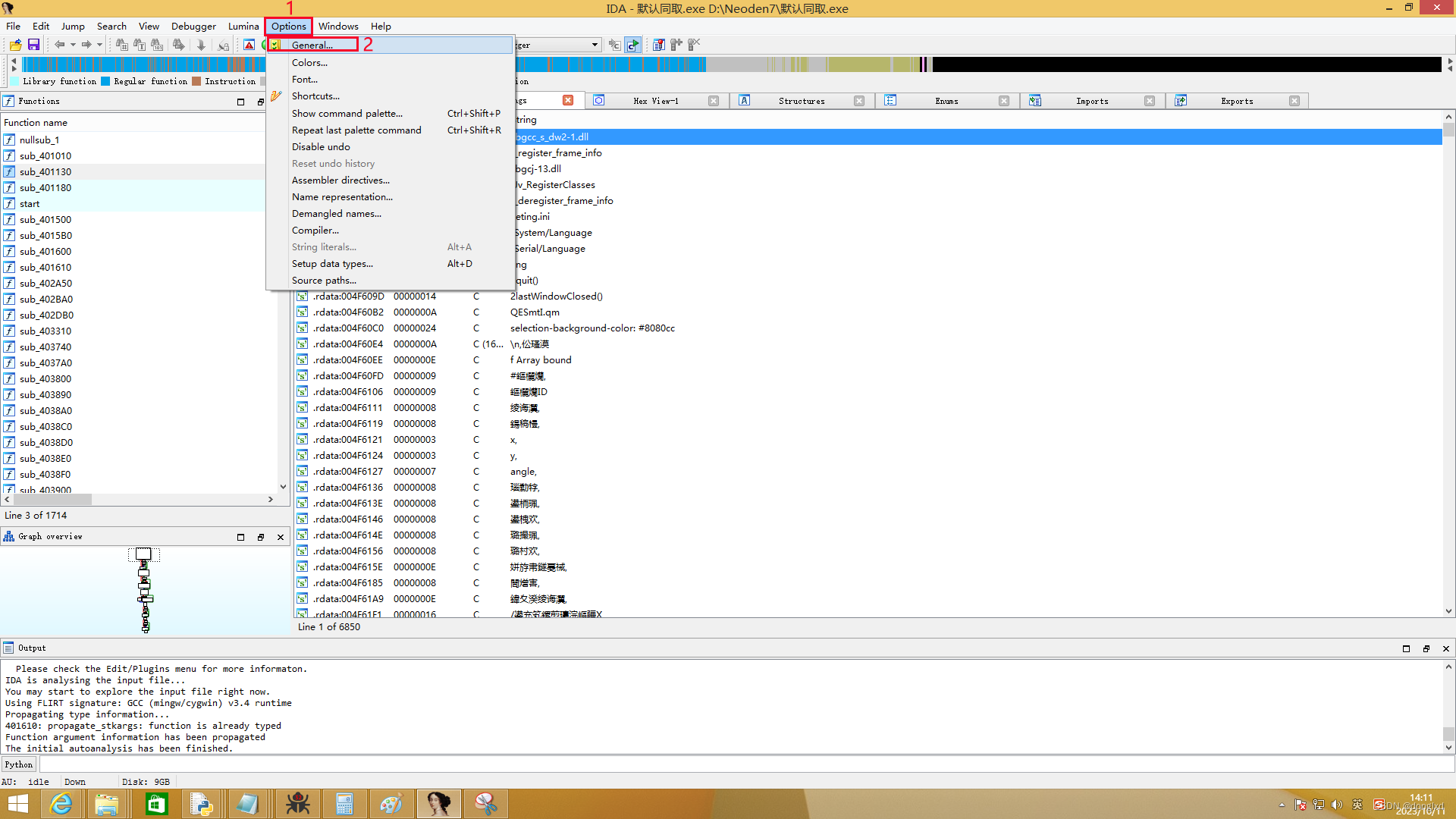
Task: Select sub_401600 in Functions list
Action: tap(45, 252)
